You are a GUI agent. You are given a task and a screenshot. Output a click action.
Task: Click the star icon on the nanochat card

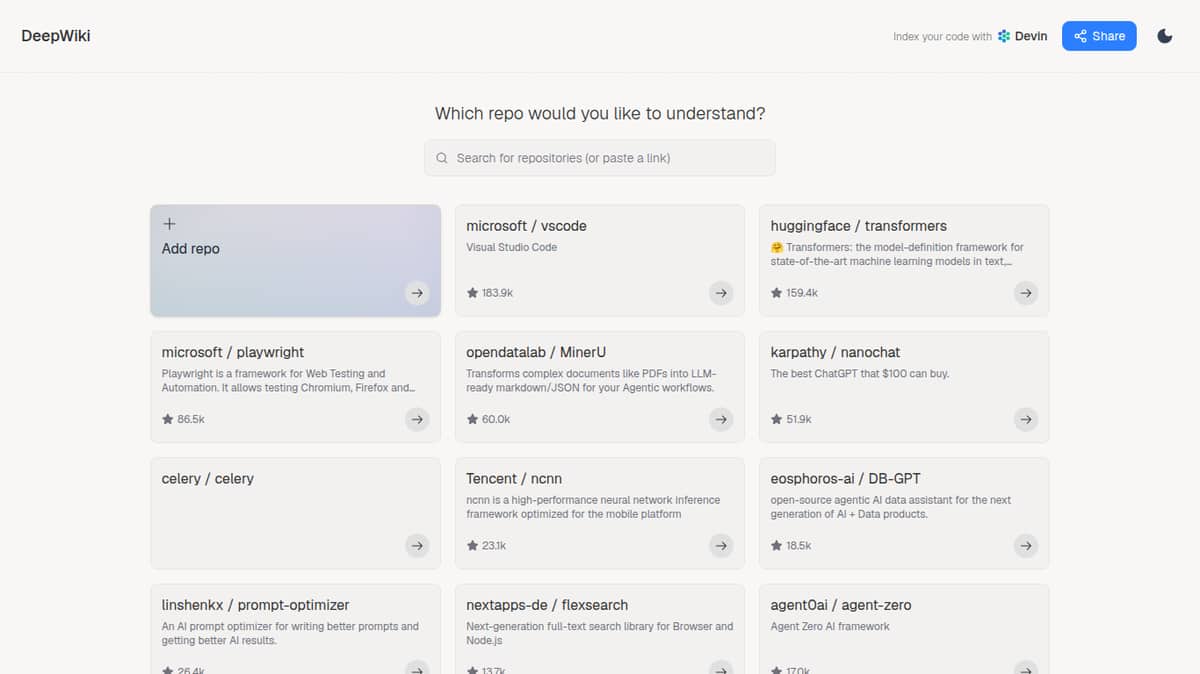coord(776,419)
